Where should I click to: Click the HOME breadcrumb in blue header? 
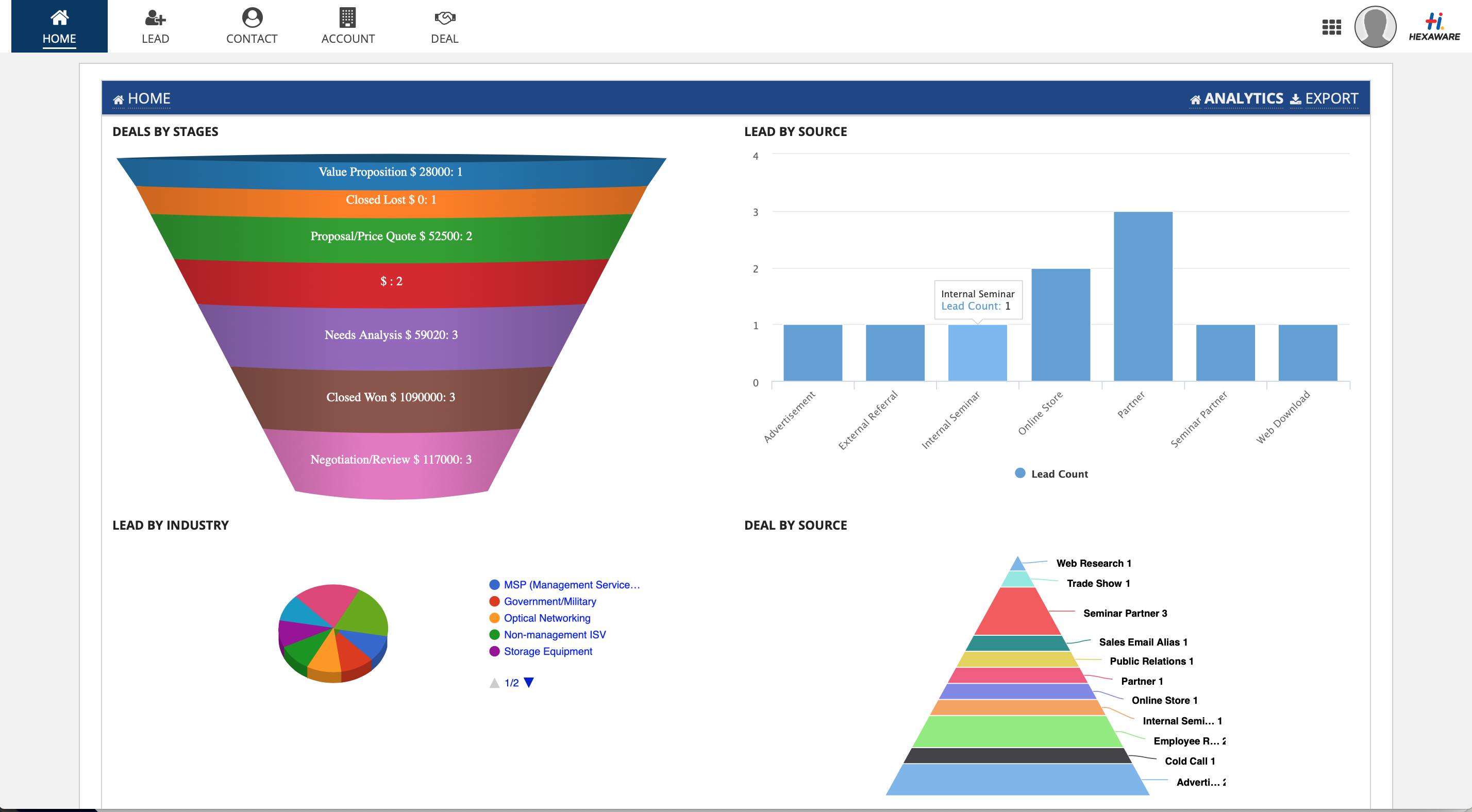pyautogui.click(x=148, y=99)
